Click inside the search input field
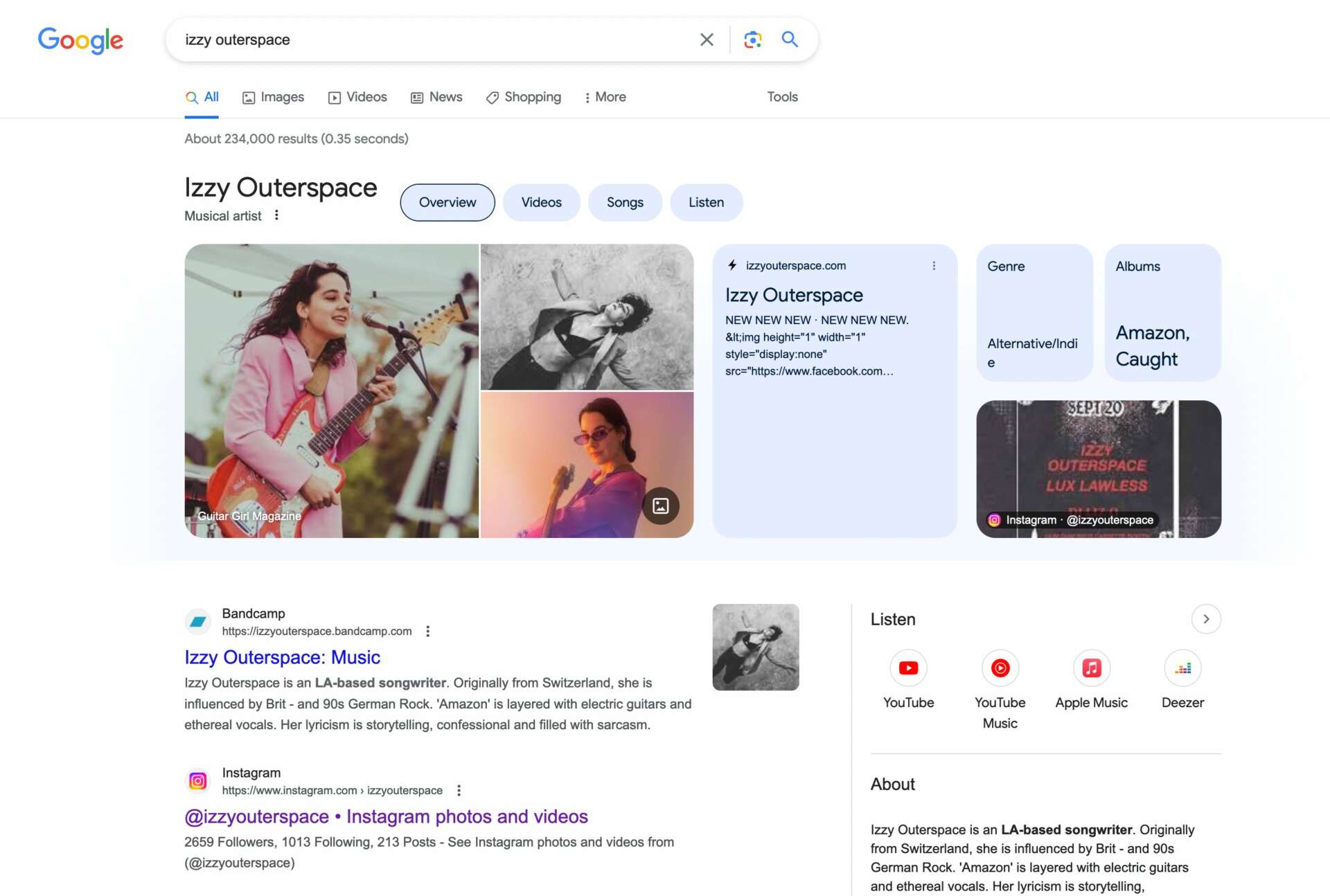This screenshot has width=1330, height=896. click(x=429, y=39)
